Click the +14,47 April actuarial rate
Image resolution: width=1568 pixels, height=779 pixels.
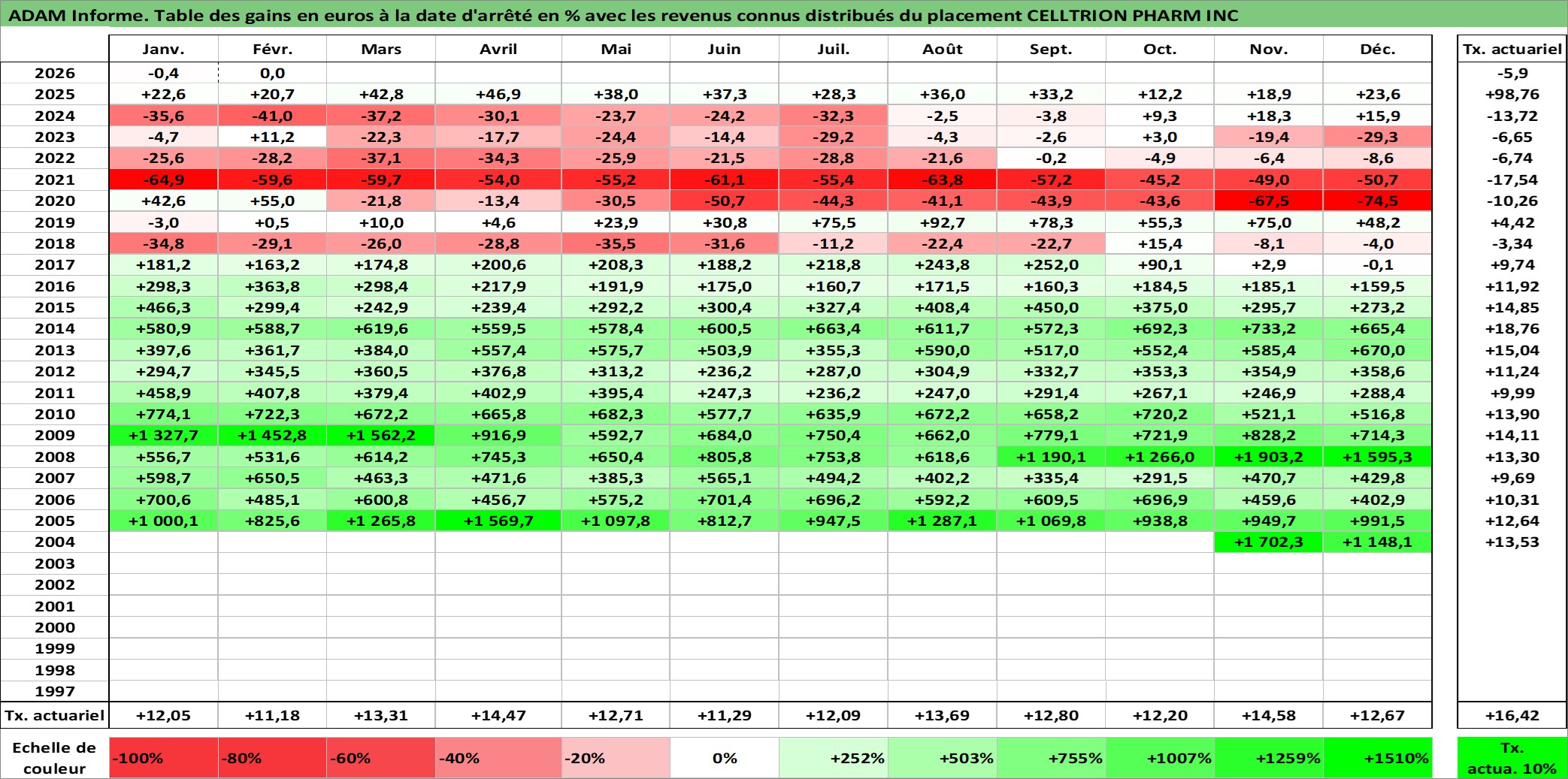click(498, 715)
